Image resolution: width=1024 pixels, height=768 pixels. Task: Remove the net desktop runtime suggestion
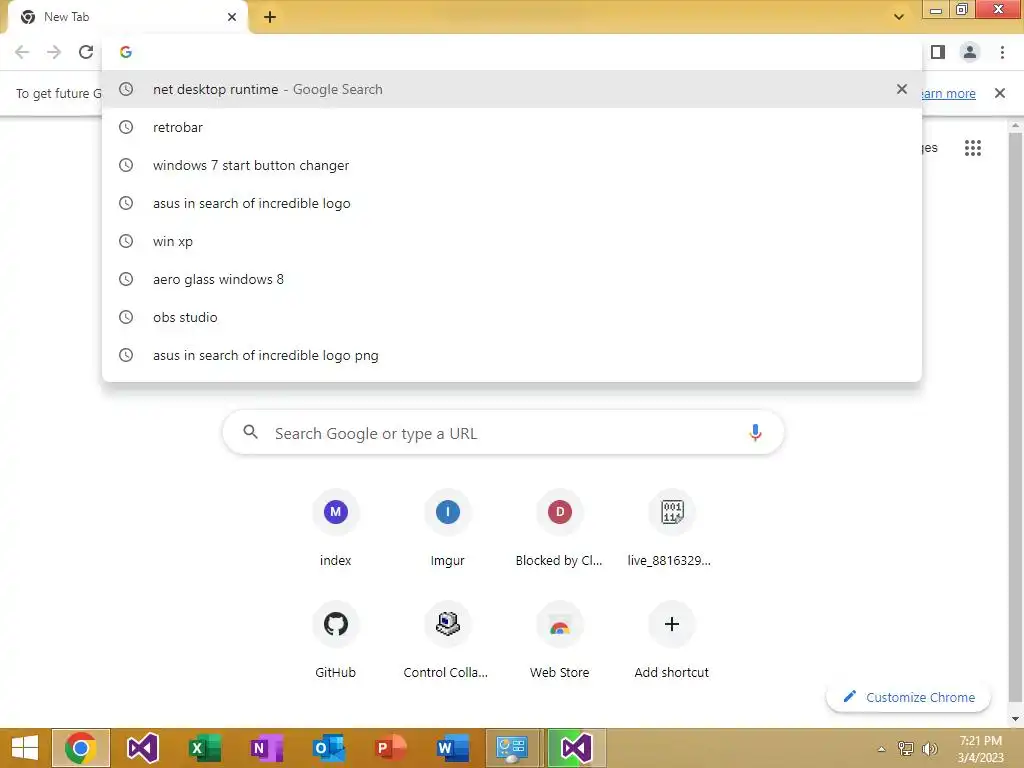pos(902,89)
